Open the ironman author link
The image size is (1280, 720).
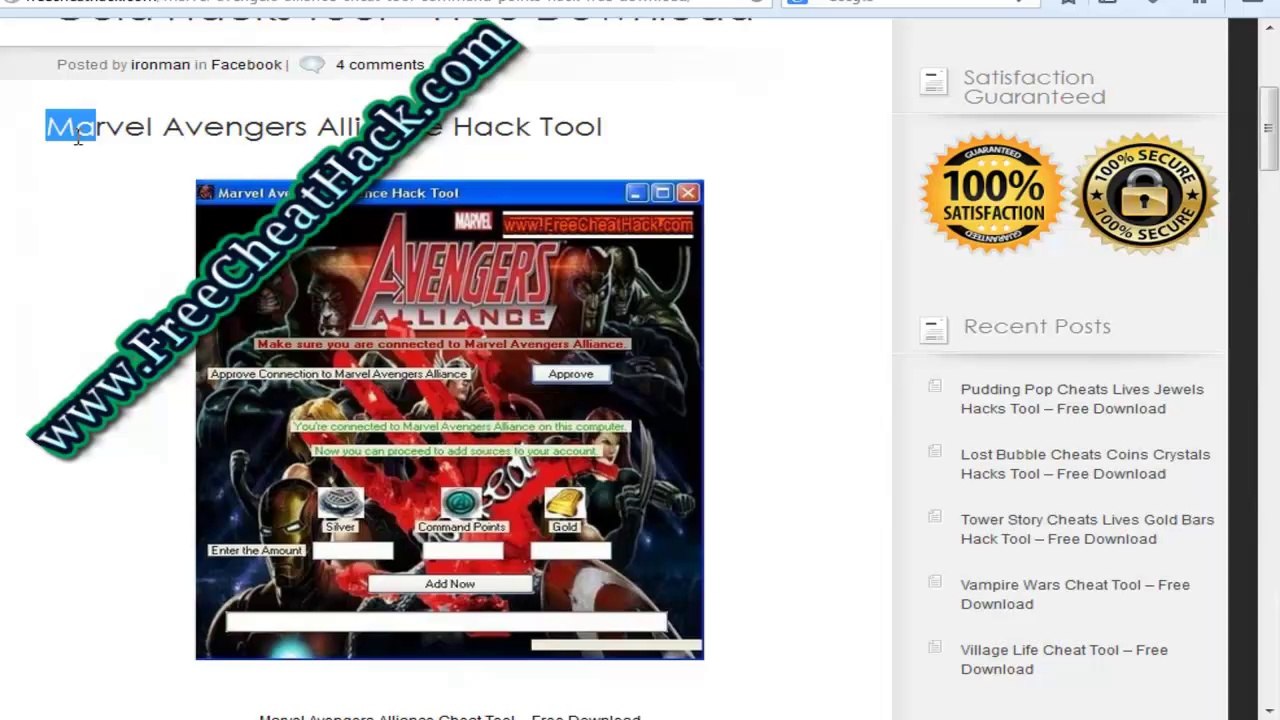pyautogui.click(x=160, y=64)
